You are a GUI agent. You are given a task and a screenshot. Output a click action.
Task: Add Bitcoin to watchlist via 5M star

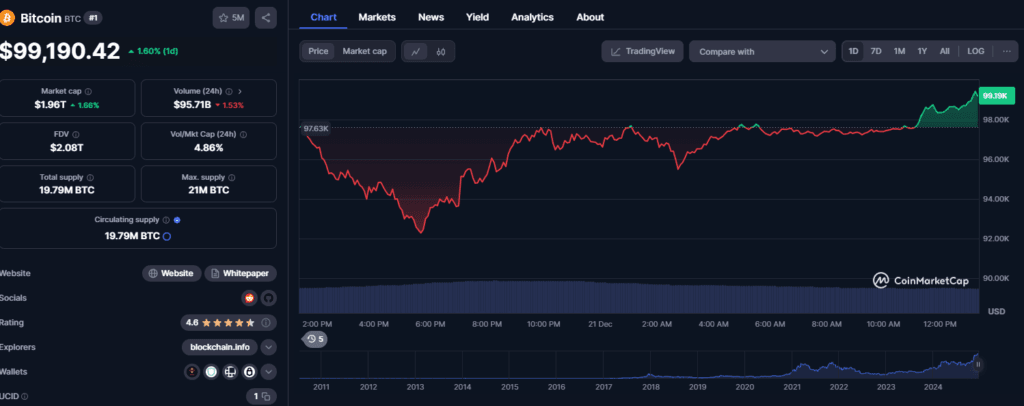tap(231, 18)
